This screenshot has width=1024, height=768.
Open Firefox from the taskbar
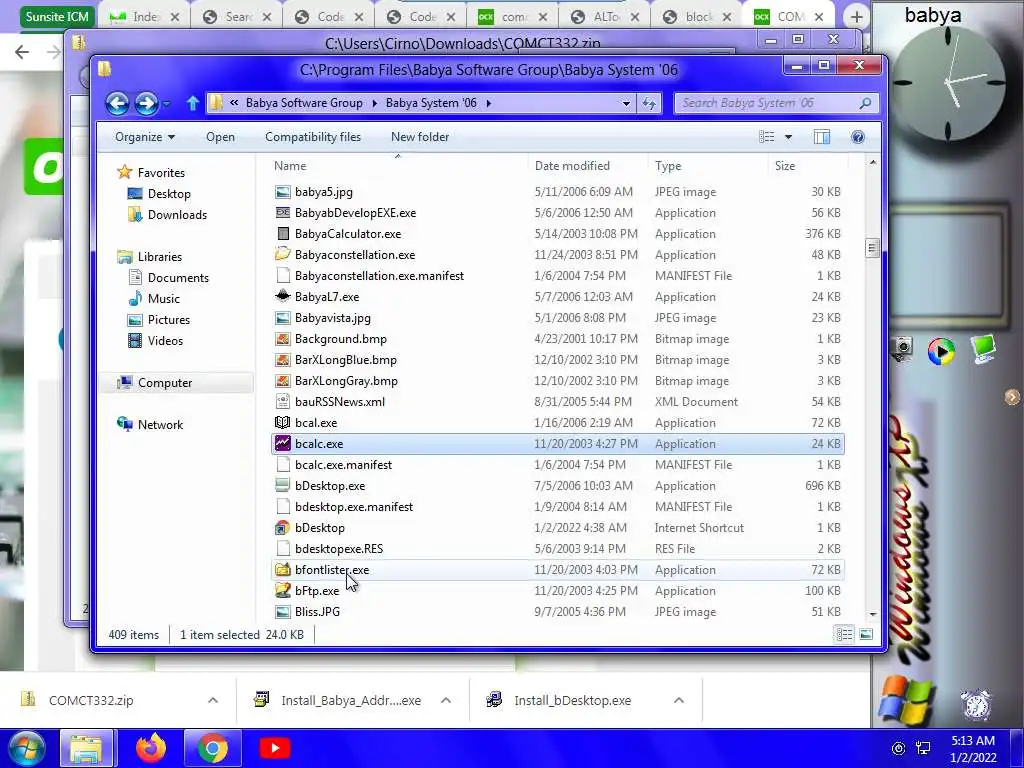151,748
